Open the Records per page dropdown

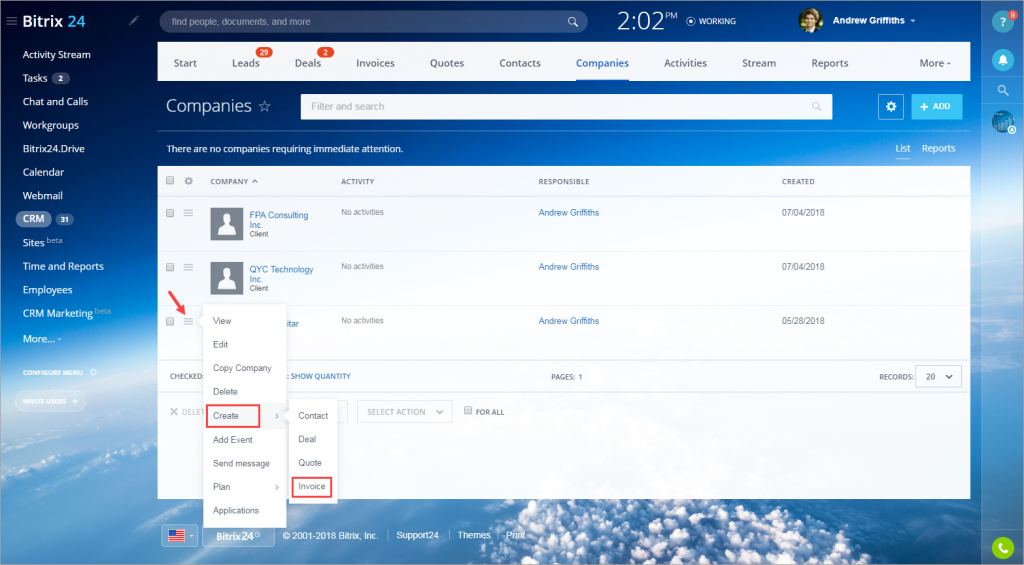click(x=938, y=376)
